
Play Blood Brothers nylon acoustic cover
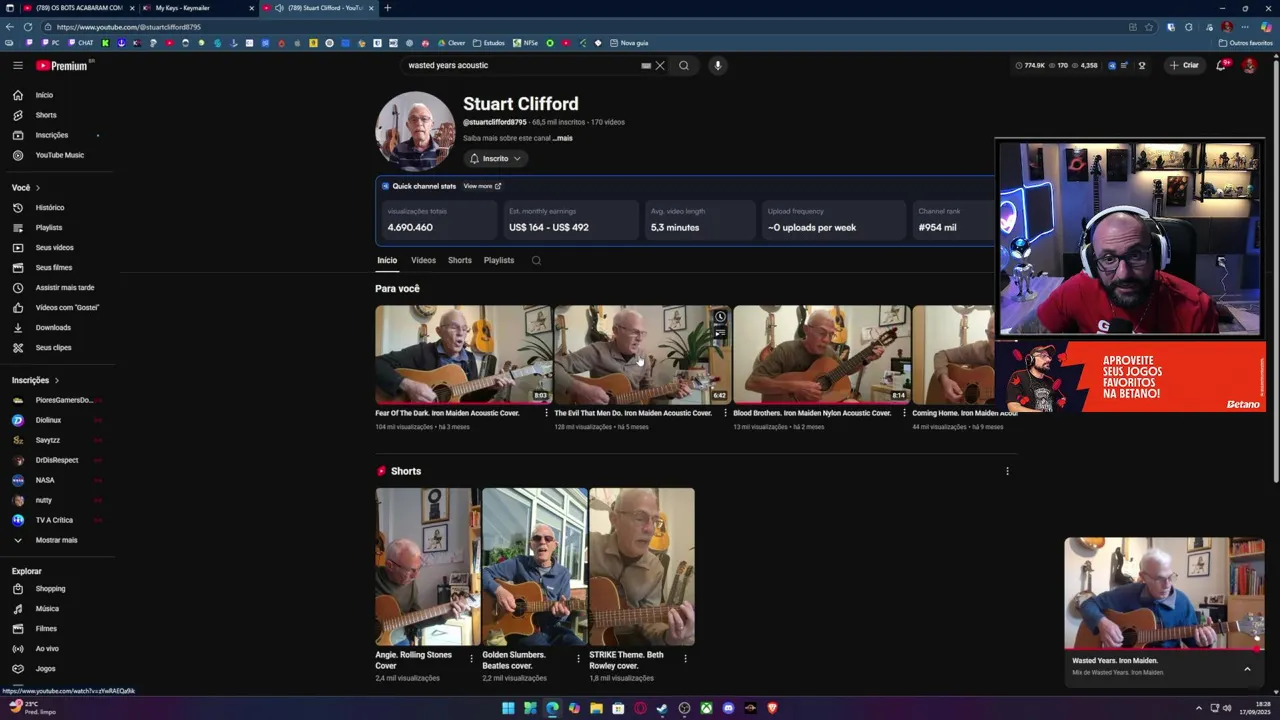pyautogui.click(x=822, y=355)
